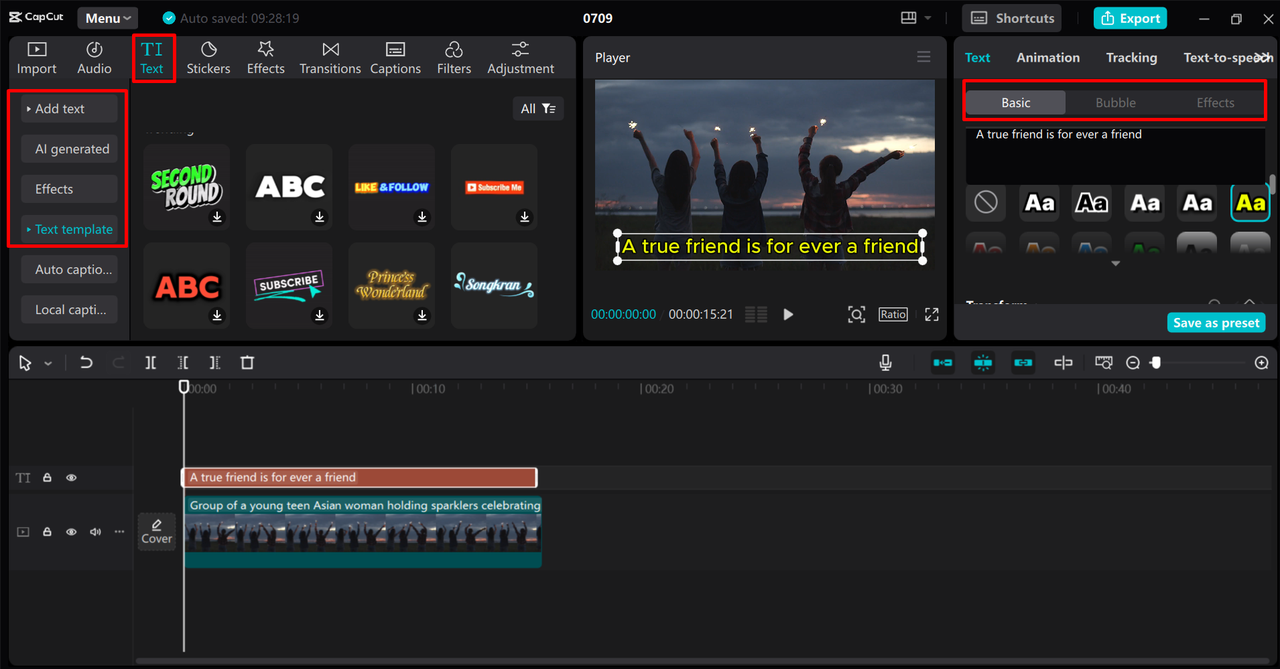Click the Delete right trim tool
This screenshot has width=1280, height=669.
tap(215, 363)
